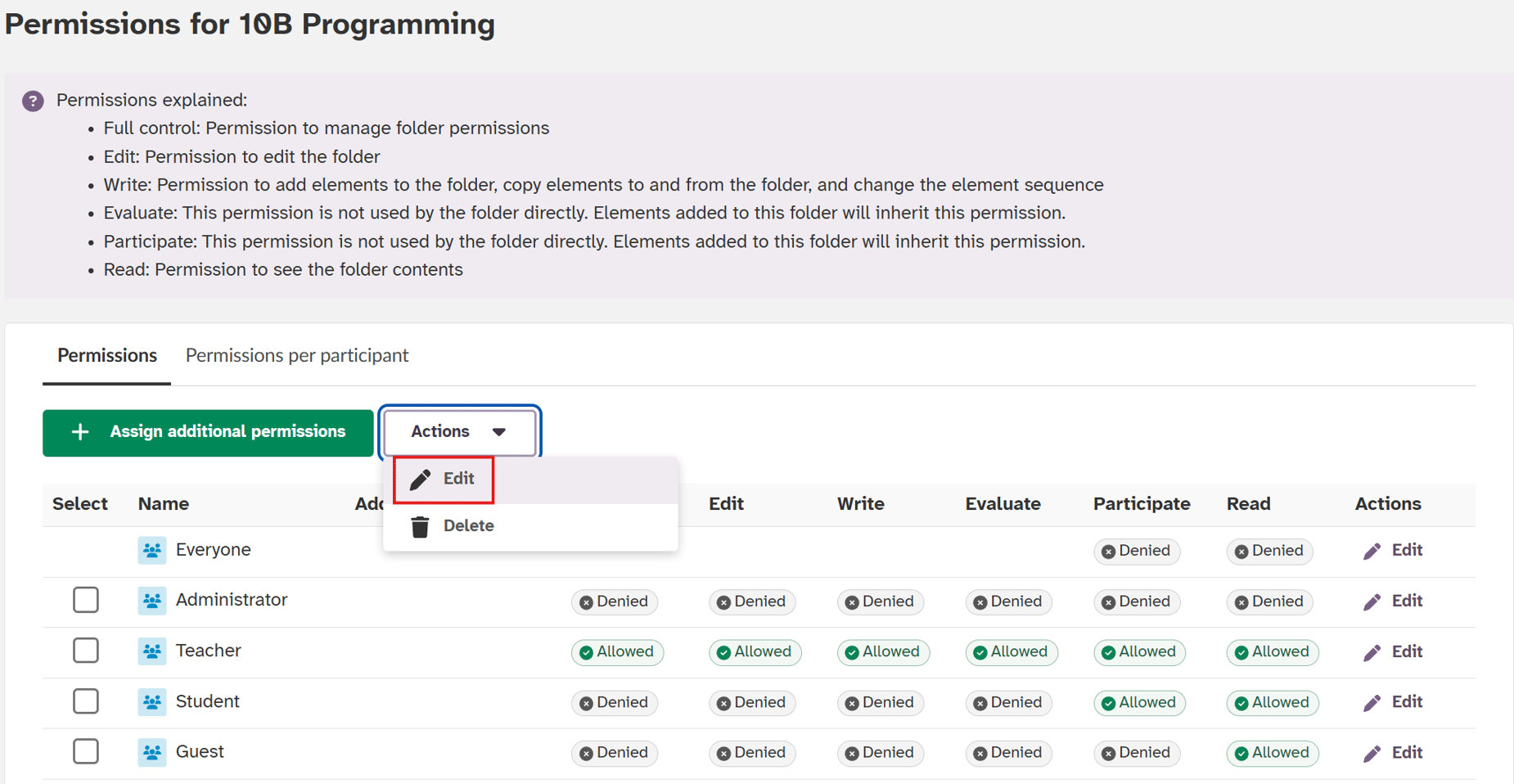The image size is (1514, 784).
Task: Collapse the Actions dropdown button
Action: (459, 431)
